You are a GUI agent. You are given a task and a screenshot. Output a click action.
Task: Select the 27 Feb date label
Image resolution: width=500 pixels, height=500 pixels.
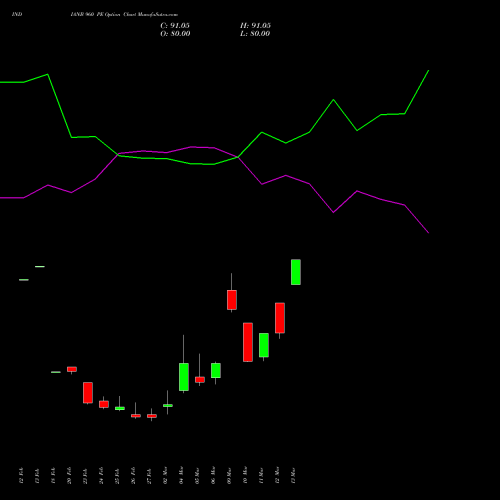pos(149,476)
